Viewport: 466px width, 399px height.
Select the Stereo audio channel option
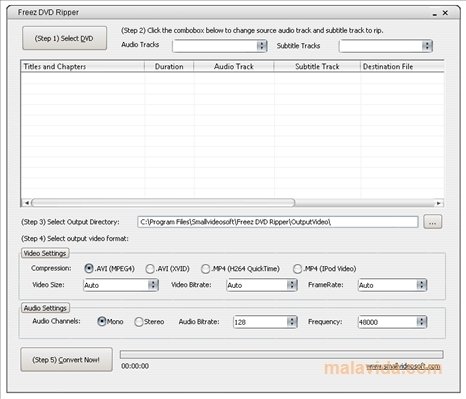point(149,322)
